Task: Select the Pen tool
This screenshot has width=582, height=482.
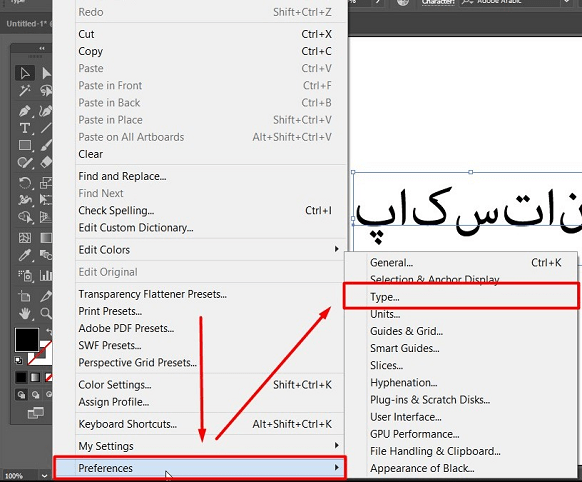Action: 25,111
